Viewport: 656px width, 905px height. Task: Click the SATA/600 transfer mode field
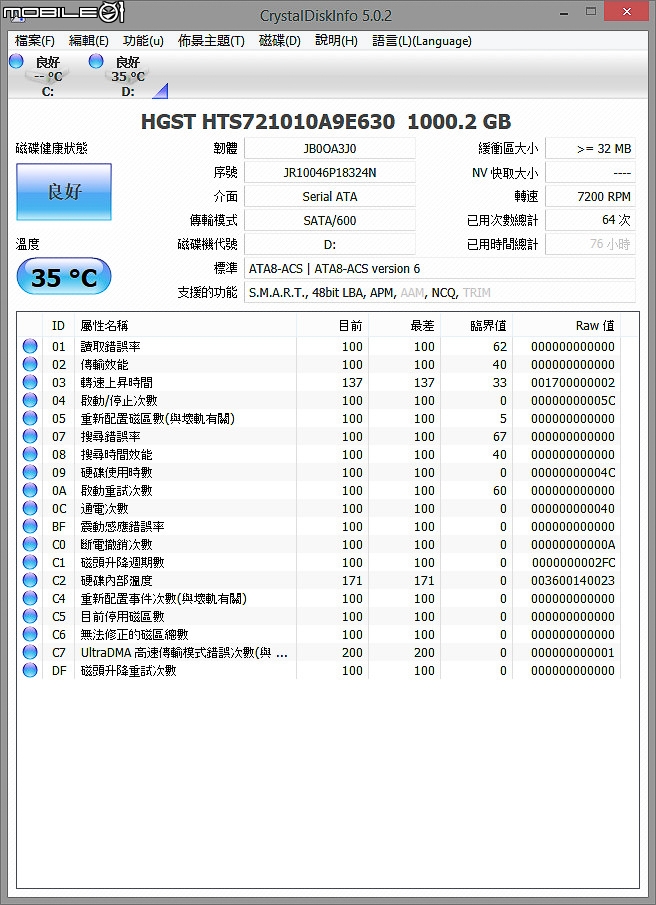[329, 220]
